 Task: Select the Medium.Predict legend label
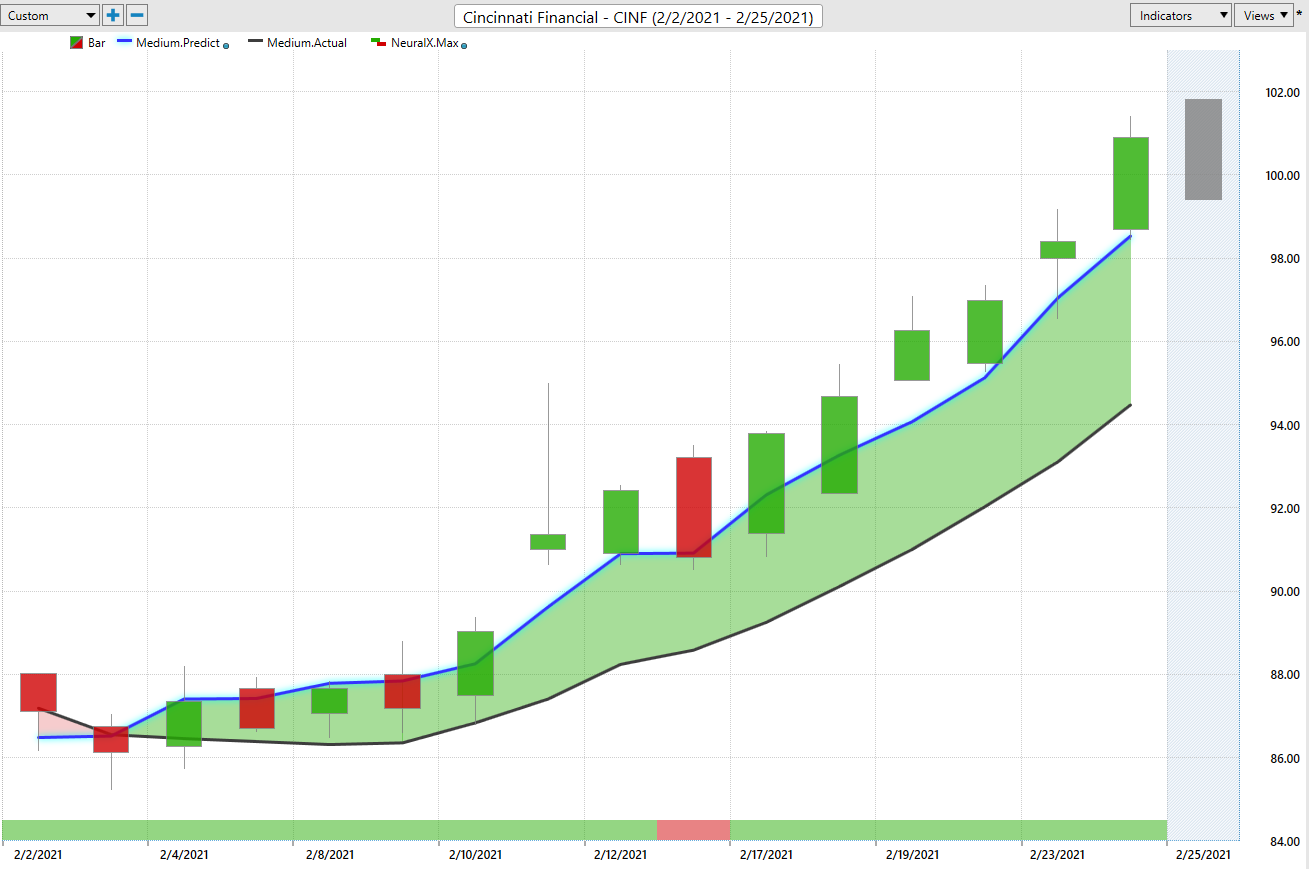coord(178,43)
